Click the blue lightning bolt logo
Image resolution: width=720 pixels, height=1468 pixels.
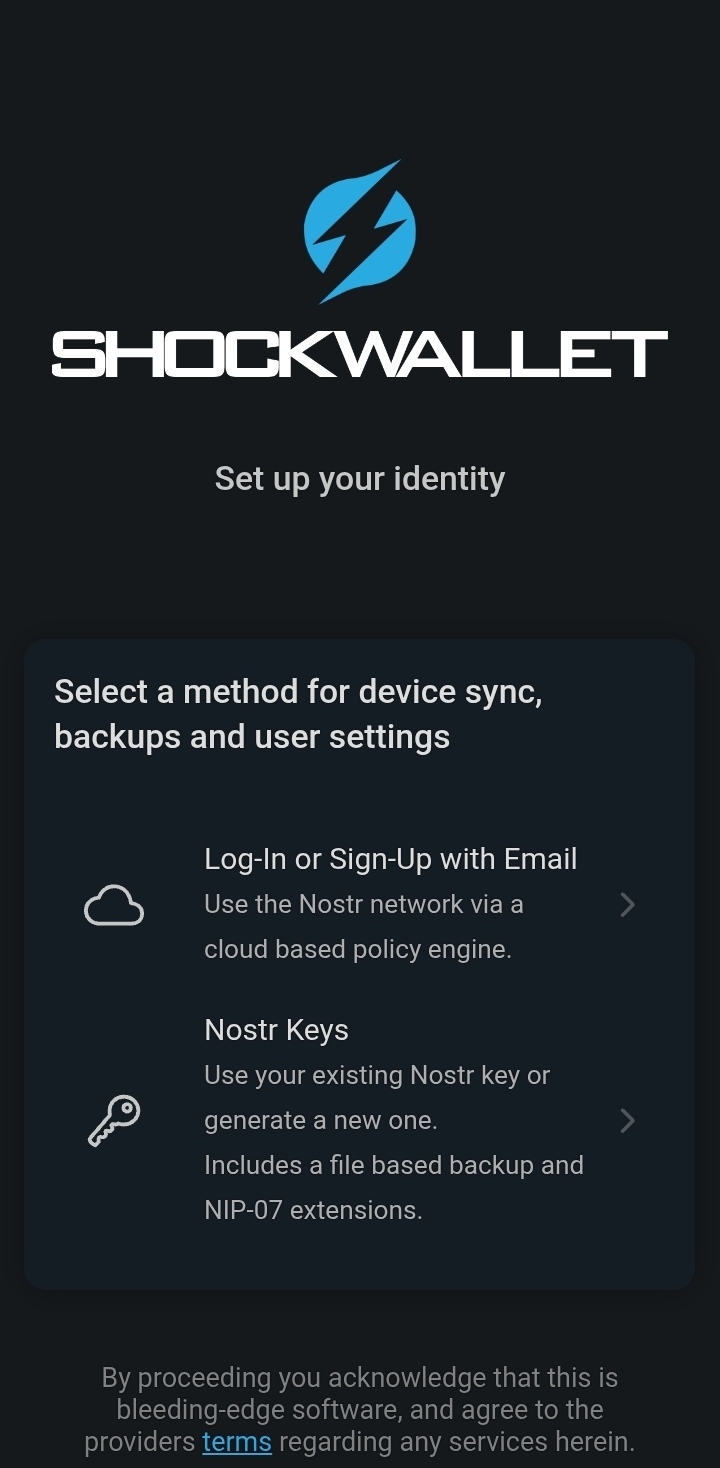360,232
